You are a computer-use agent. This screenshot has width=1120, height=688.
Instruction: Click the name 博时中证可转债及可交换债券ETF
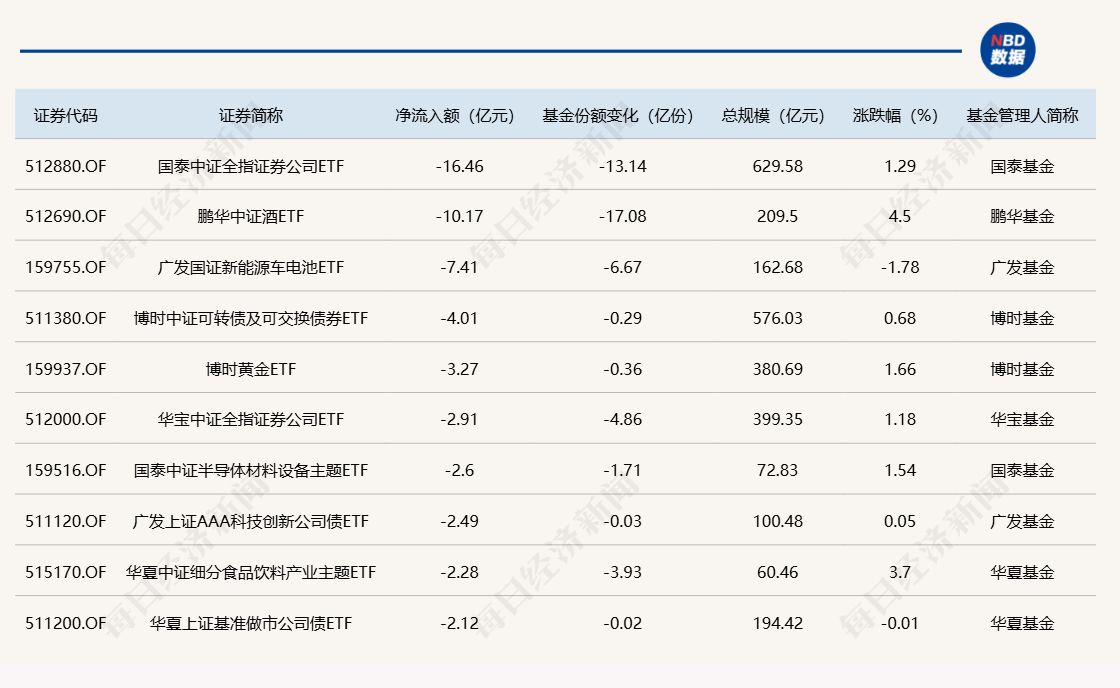[251, 318]
